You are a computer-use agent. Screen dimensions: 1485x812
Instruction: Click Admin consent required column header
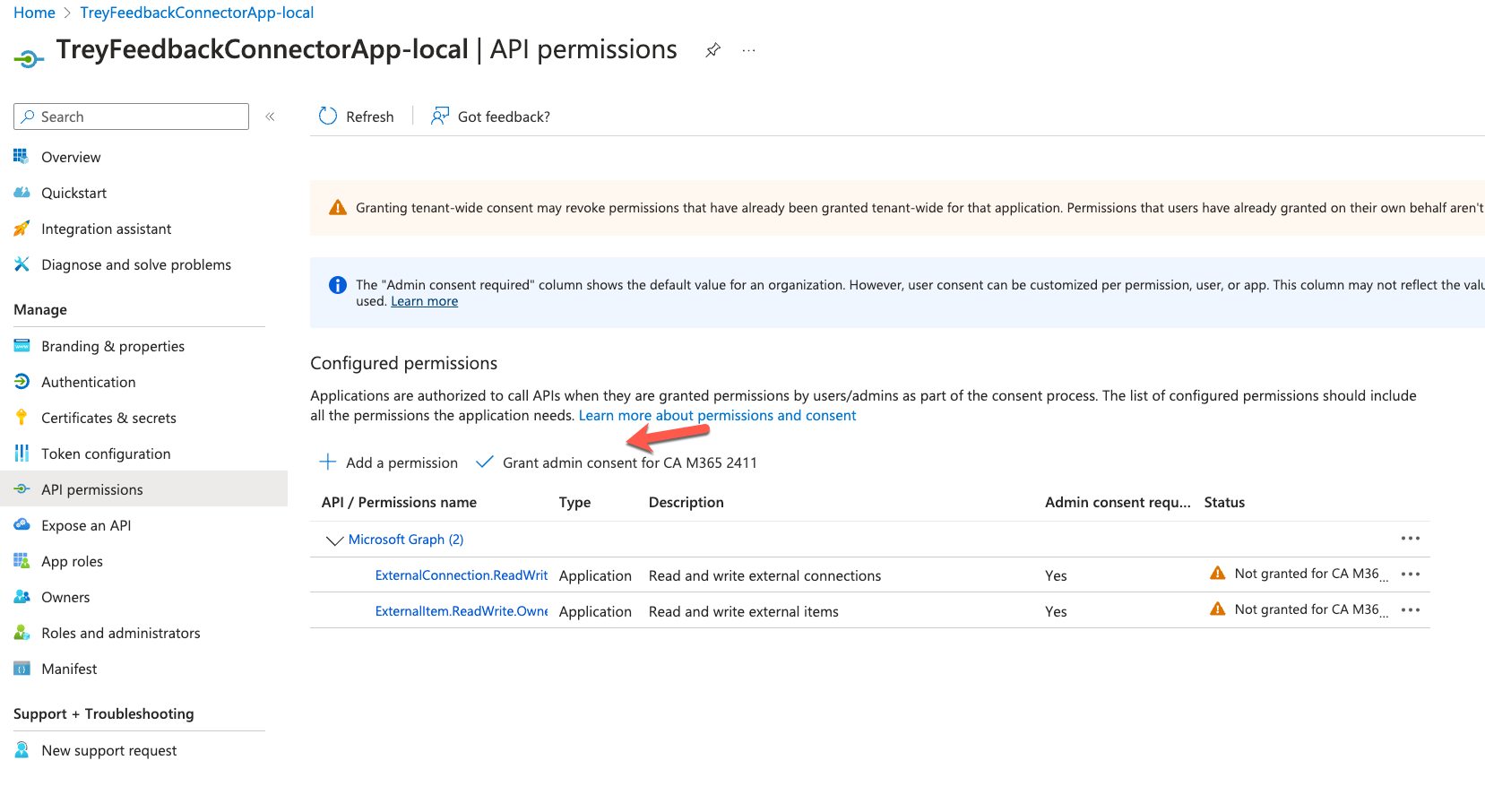1118,502
